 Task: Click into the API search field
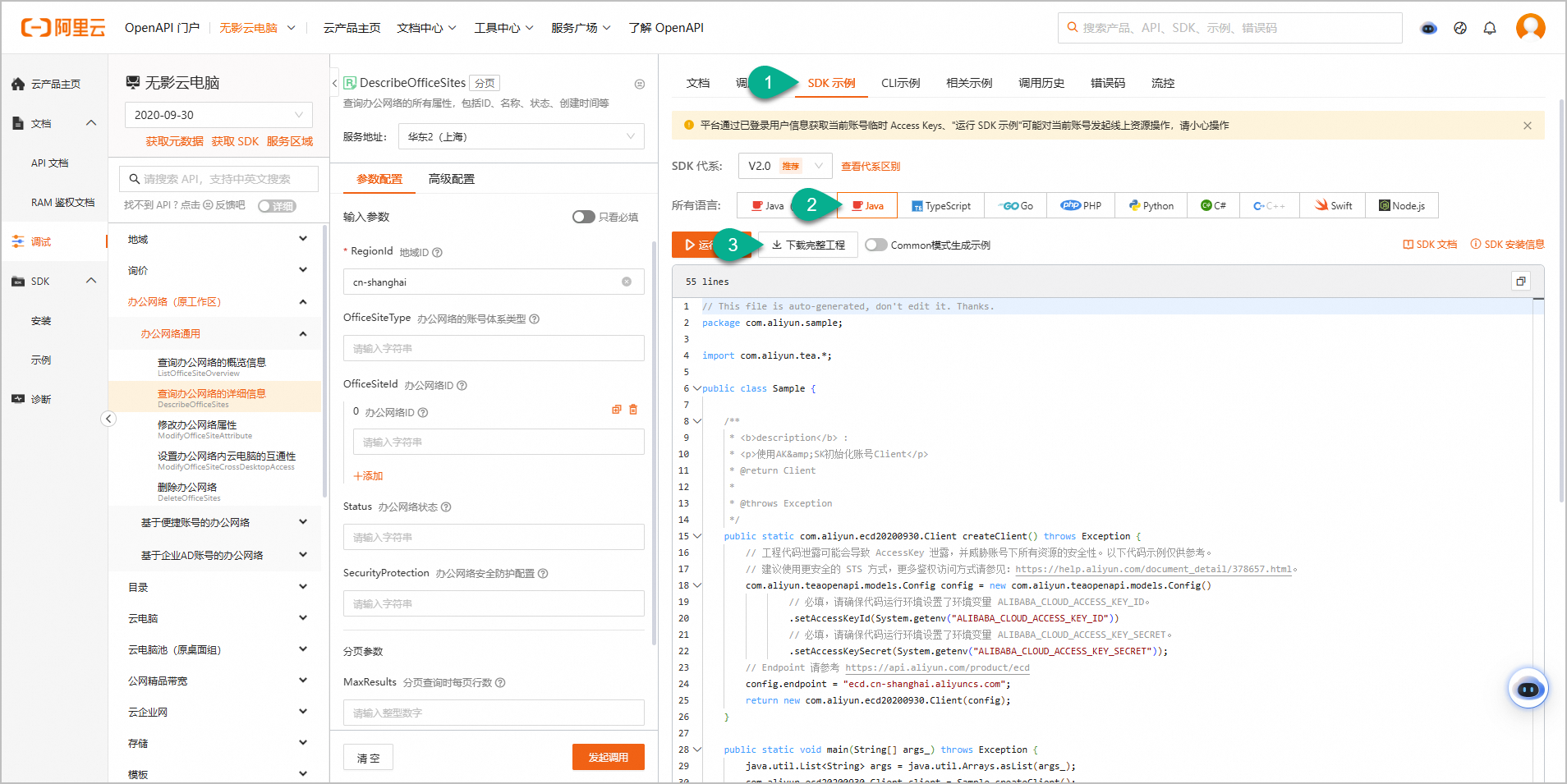pyautogui.click(x=218, y=179)
